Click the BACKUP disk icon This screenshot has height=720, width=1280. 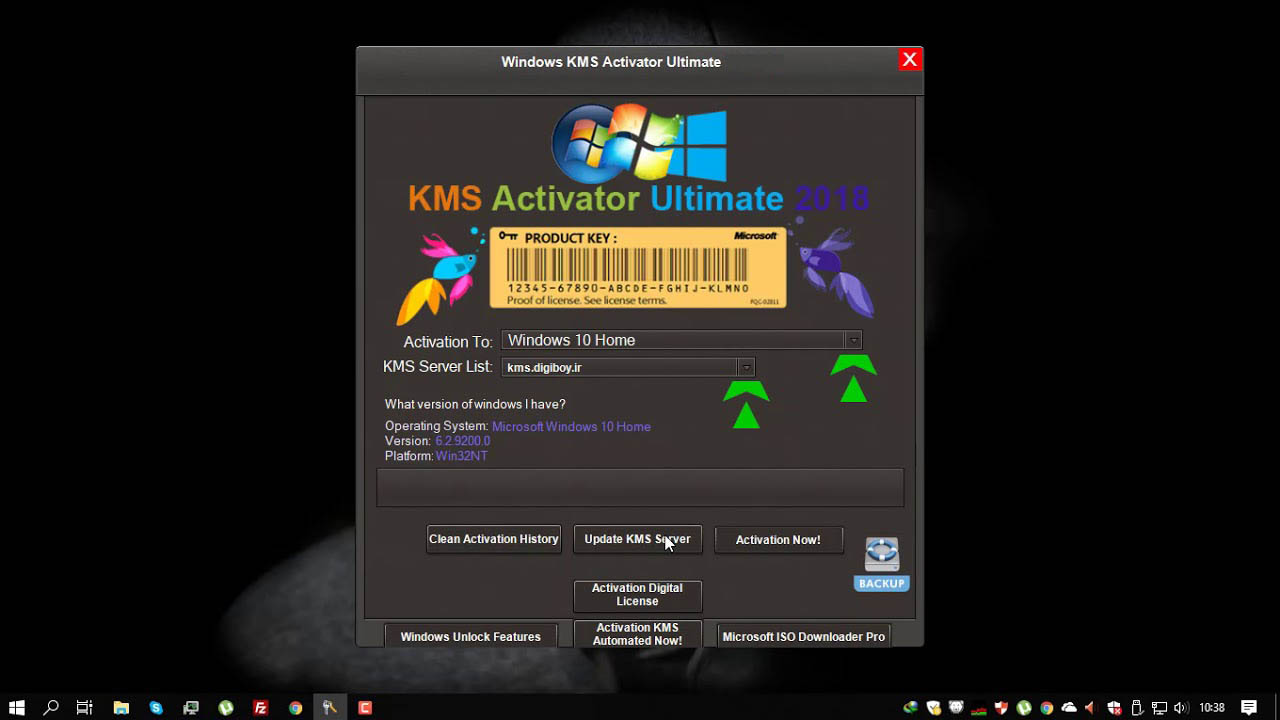tap(881, 564)
